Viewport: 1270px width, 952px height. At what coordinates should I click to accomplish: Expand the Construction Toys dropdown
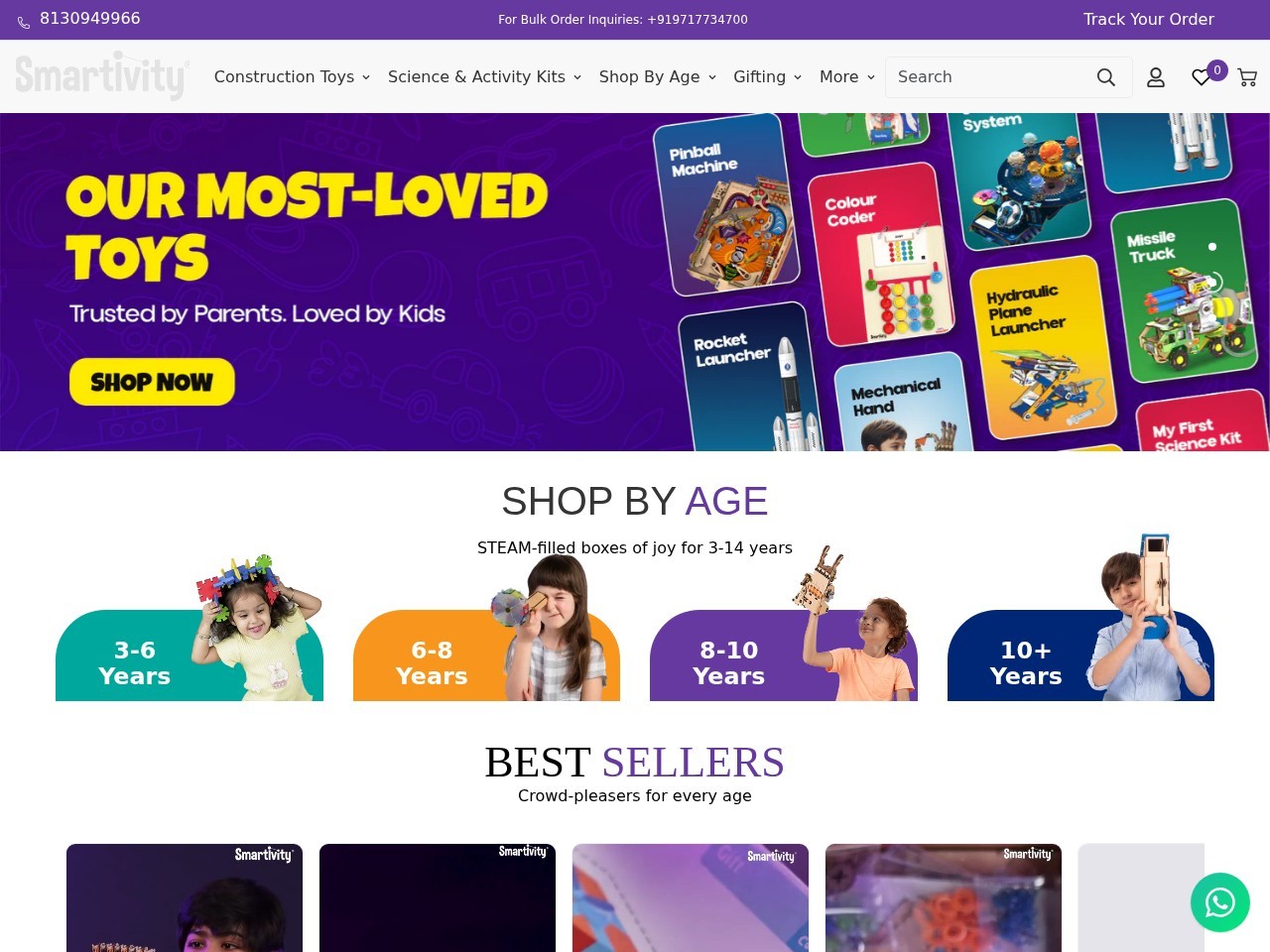click(x=292, y=76)
